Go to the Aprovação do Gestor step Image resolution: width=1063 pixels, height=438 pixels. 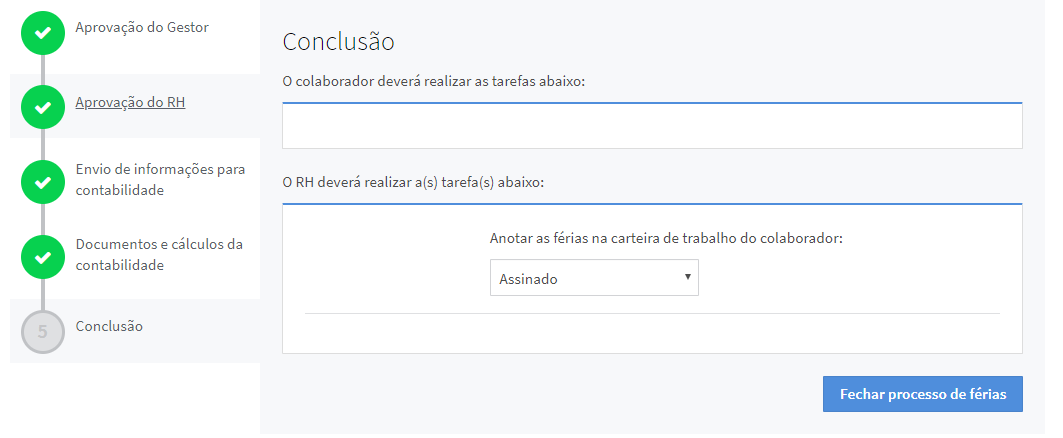pos(142,28)
